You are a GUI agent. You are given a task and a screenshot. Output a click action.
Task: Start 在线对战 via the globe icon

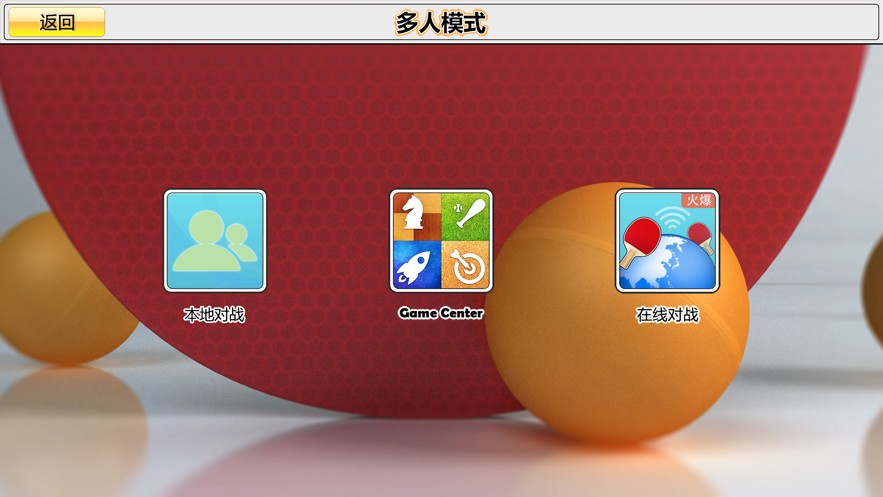tap(667, 241)
